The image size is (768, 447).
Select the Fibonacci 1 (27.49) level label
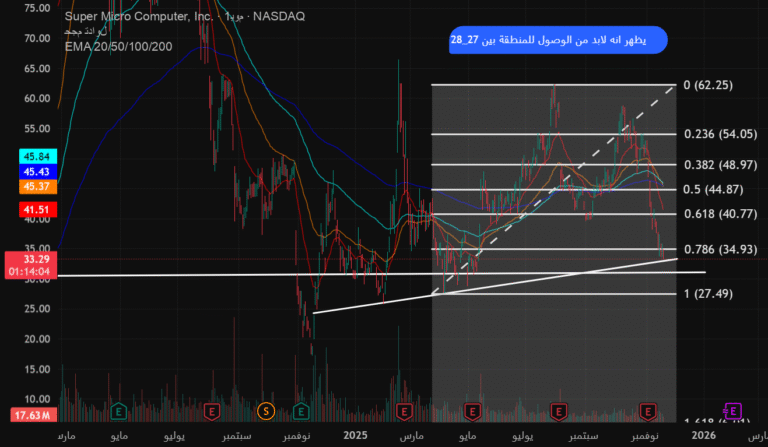coord(708,294)
